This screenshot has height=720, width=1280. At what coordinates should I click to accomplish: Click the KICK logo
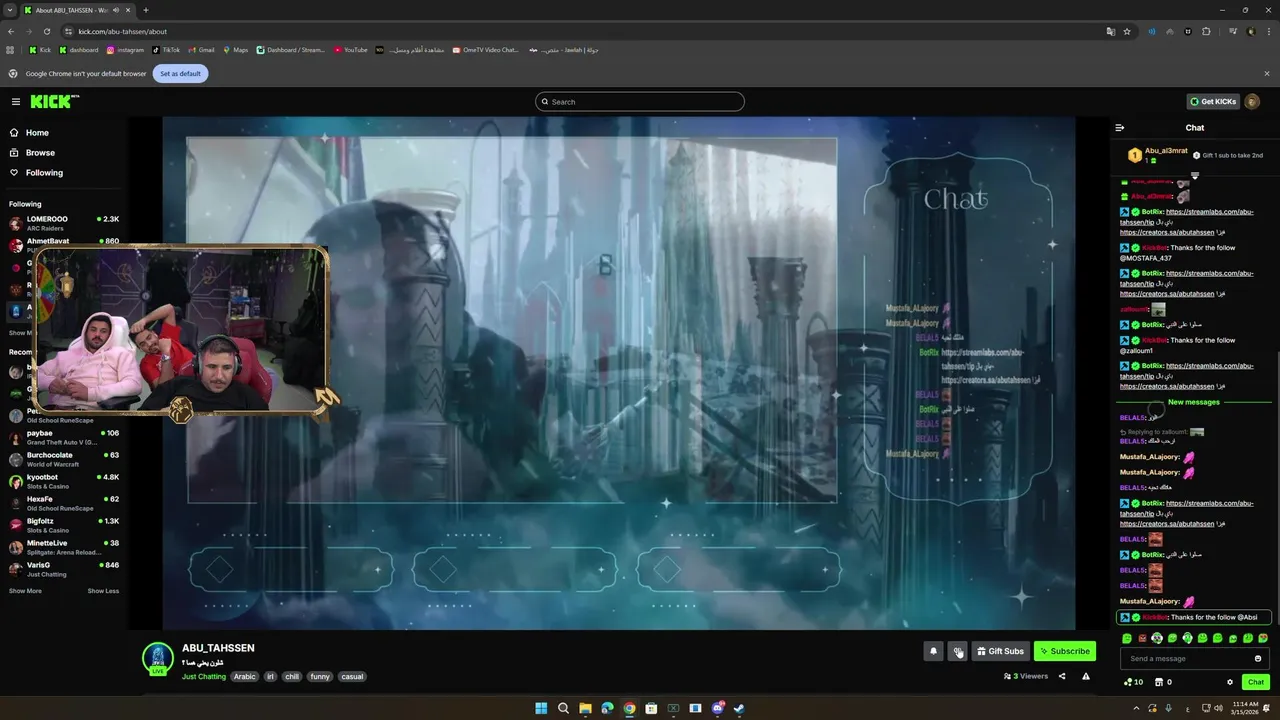click(54, 101)
